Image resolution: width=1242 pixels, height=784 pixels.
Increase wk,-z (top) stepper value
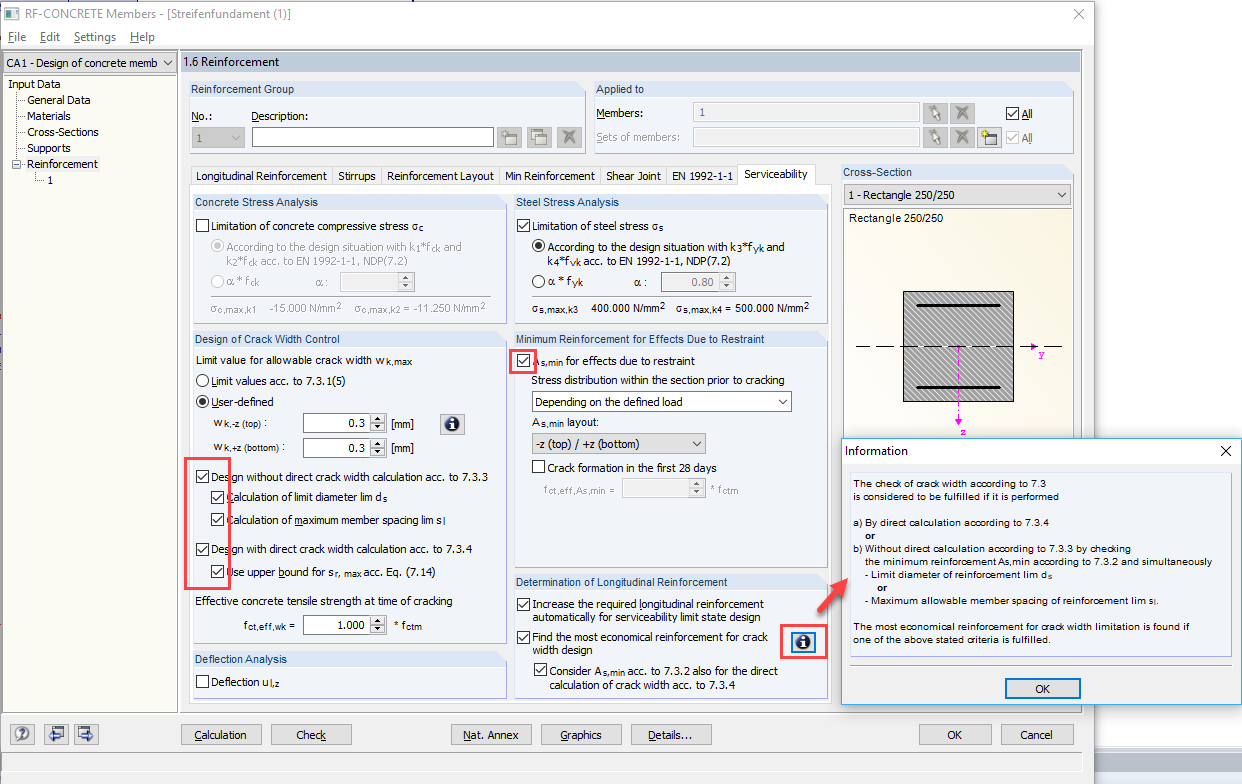377,419
